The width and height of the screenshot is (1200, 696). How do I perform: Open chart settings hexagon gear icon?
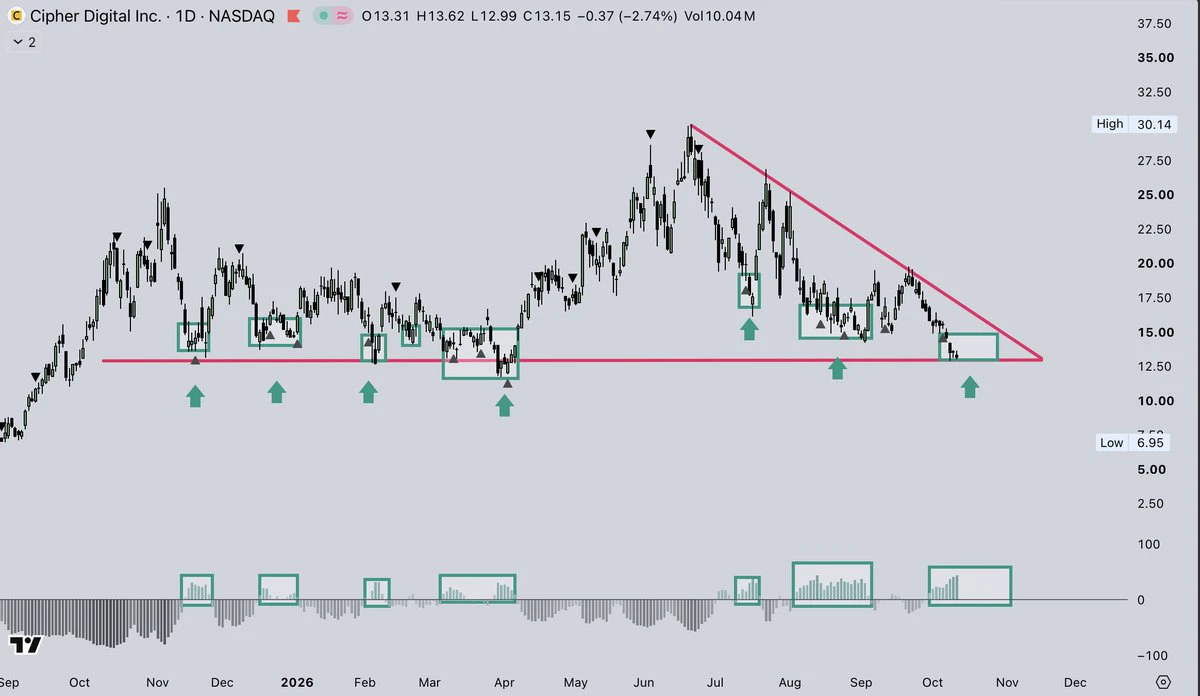(x=1163, y=681)
